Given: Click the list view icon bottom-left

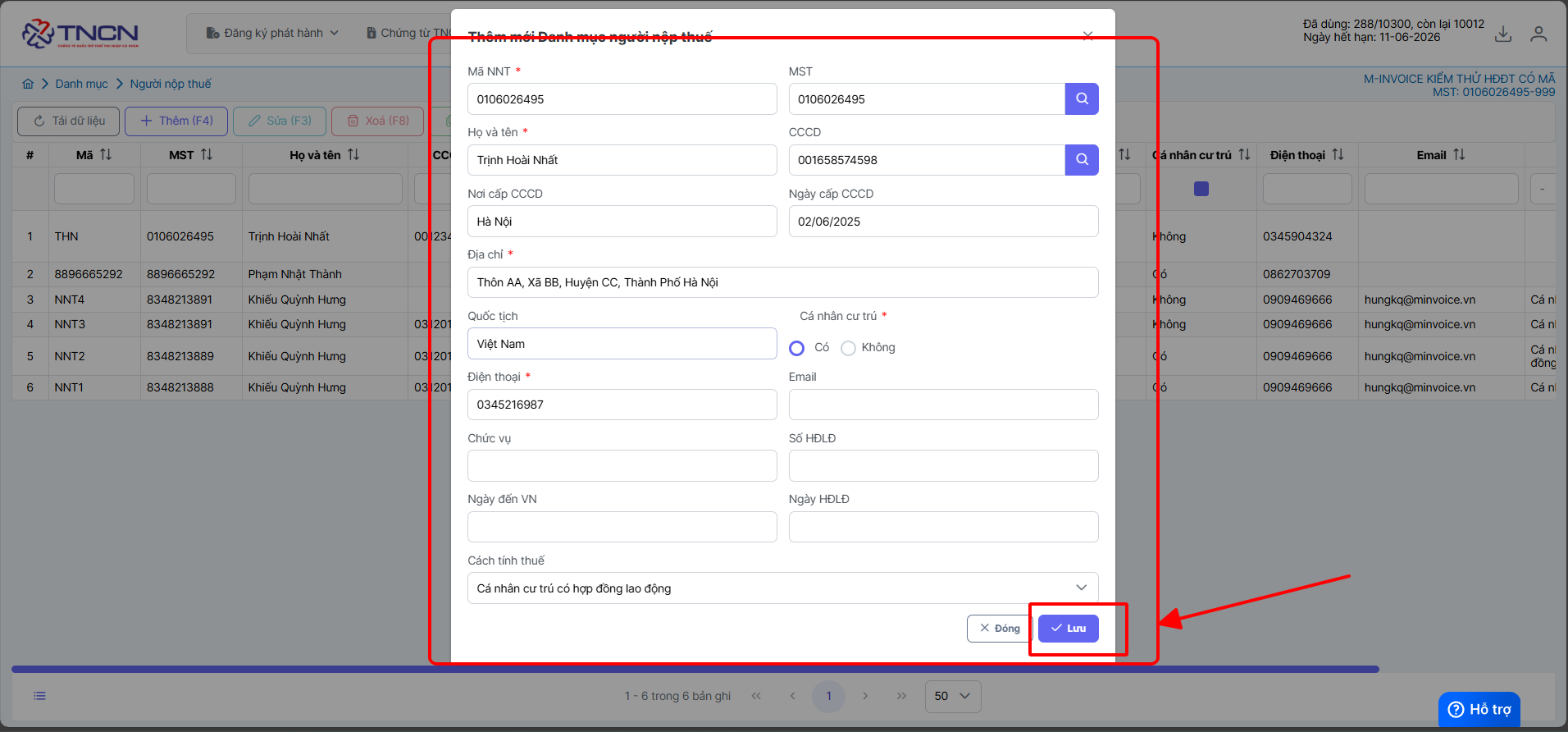Looking at the screenshot, I should click(39, 696).
